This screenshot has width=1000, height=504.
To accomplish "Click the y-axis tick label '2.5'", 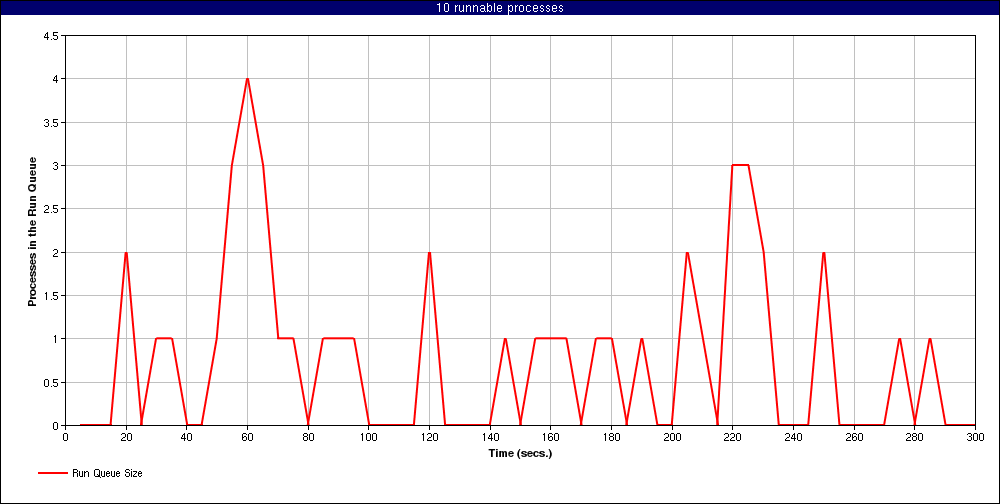I will [52, 209].
